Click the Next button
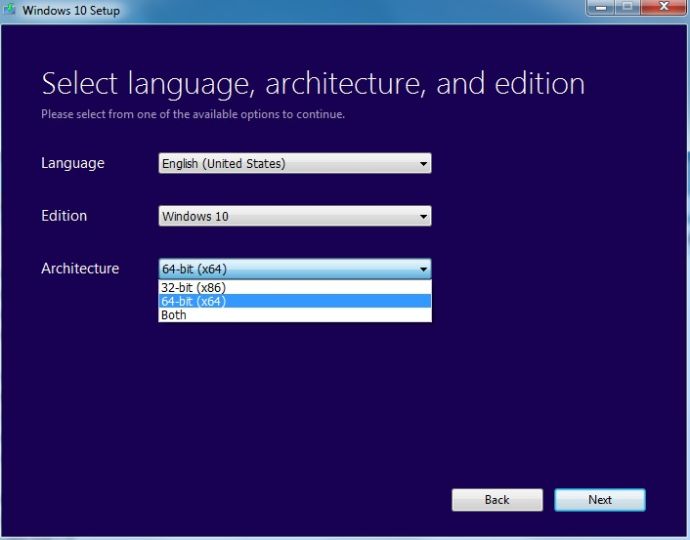 [600, 500]
